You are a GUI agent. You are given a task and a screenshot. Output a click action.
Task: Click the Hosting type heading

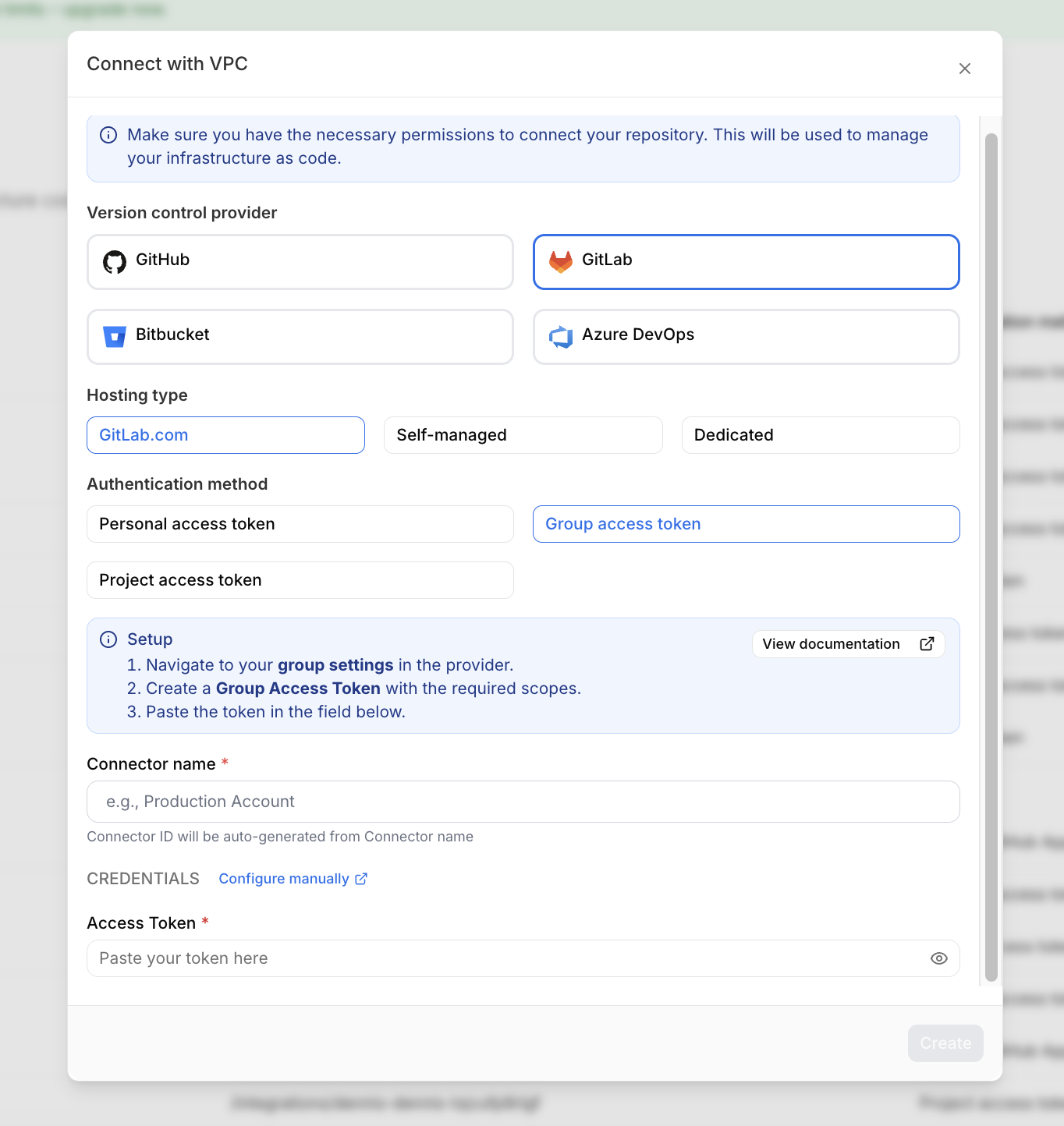[x=137, y=395]
